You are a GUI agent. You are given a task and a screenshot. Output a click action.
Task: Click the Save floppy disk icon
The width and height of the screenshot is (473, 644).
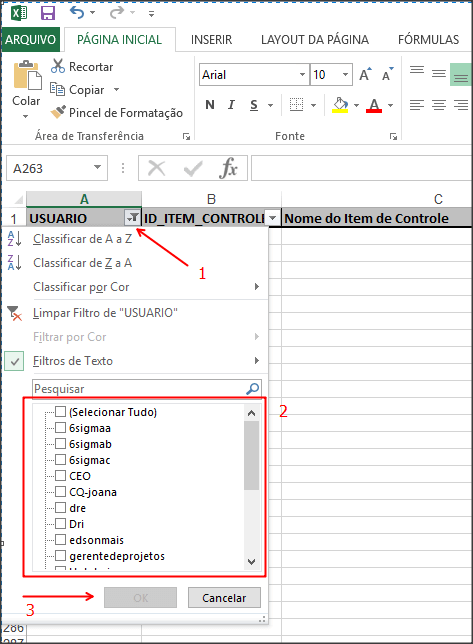tap(48, 13)
